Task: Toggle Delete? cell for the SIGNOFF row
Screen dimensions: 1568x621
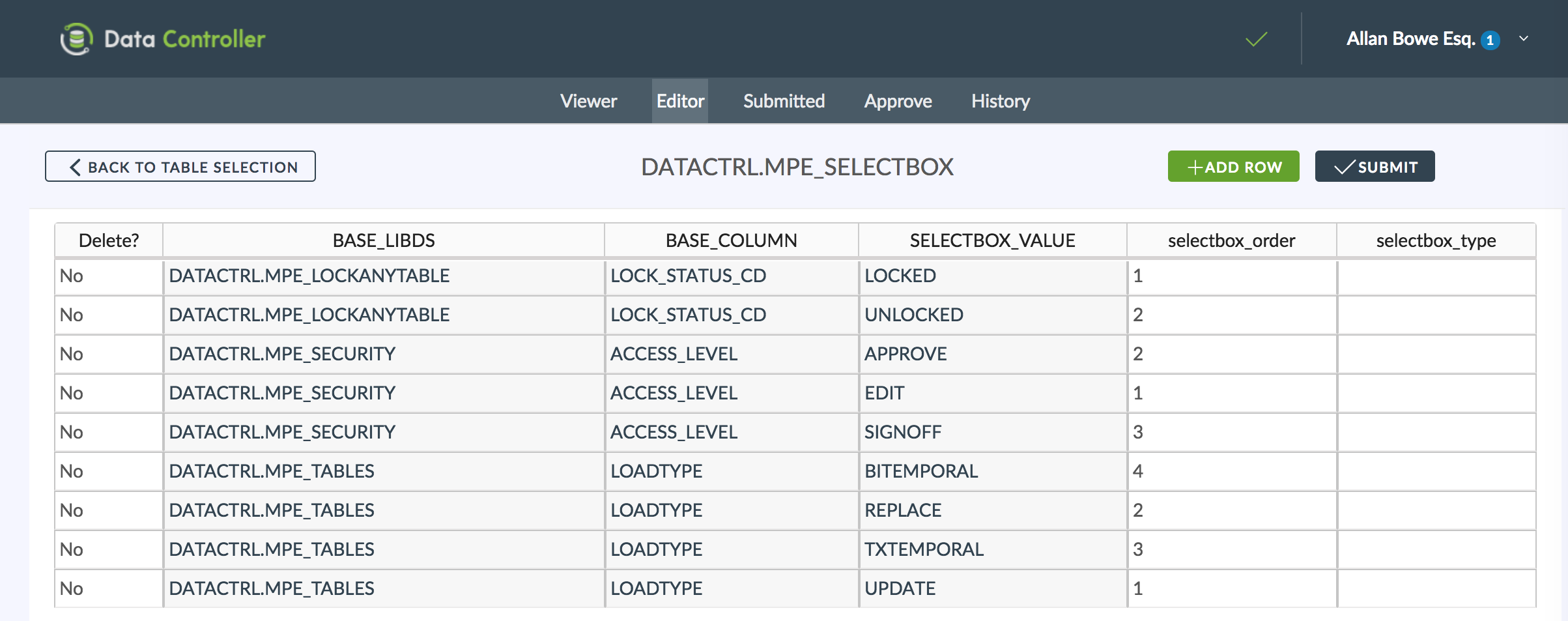Action: coord(108,432)
